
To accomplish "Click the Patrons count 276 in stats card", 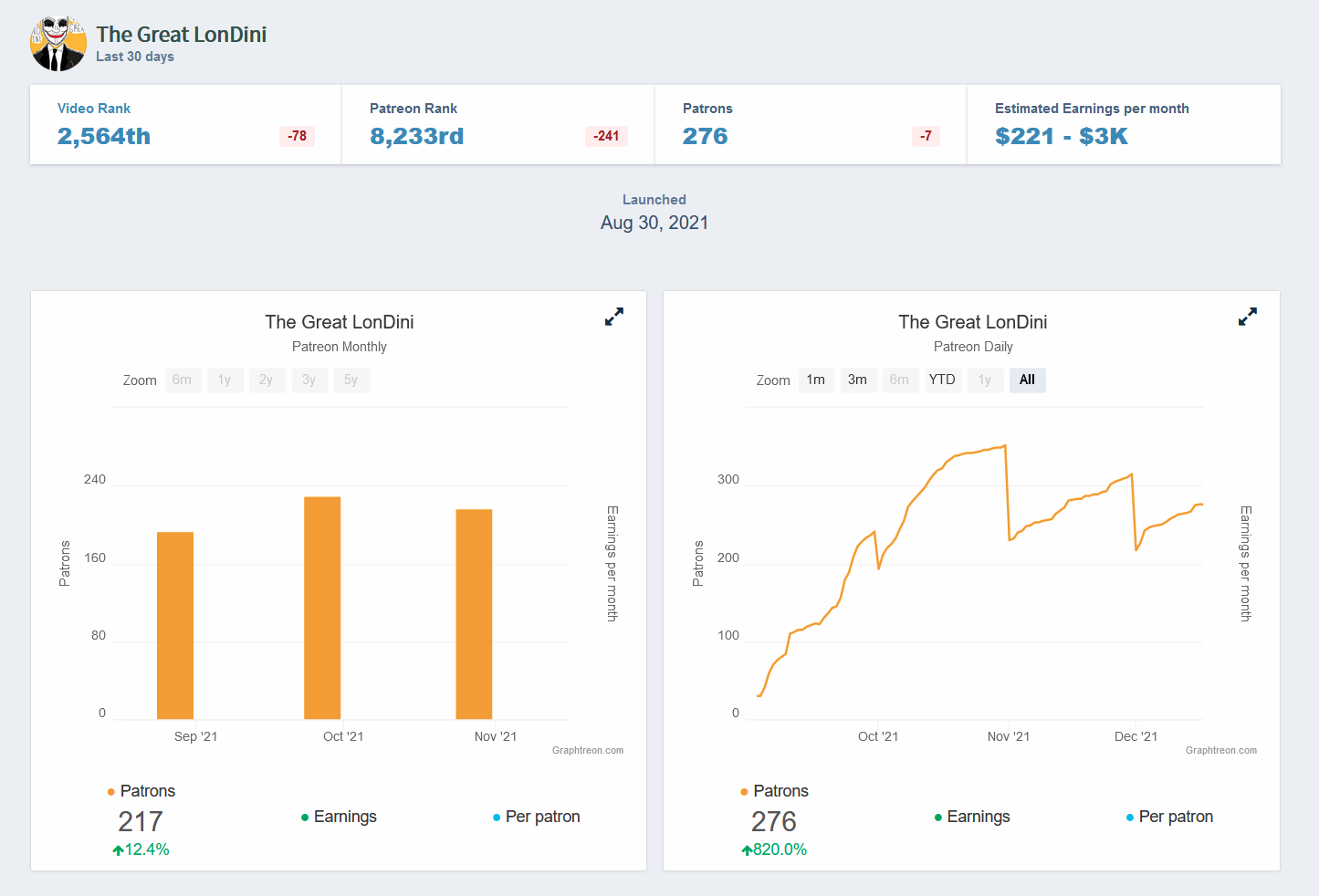I will 706,137.
